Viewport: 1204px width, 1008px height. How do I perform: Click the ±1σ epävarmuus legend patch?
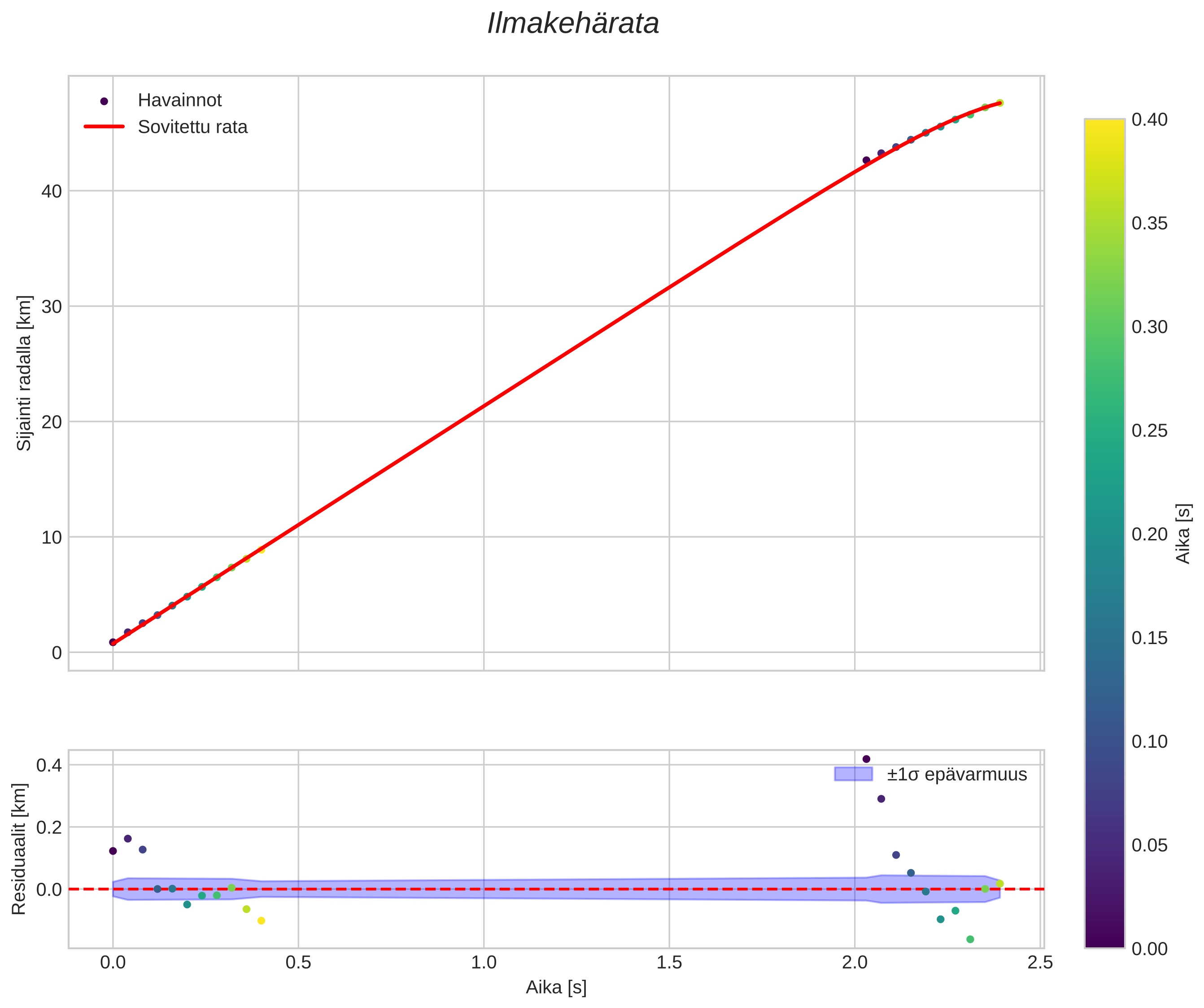pyautogui.click(x=853, y=775)
